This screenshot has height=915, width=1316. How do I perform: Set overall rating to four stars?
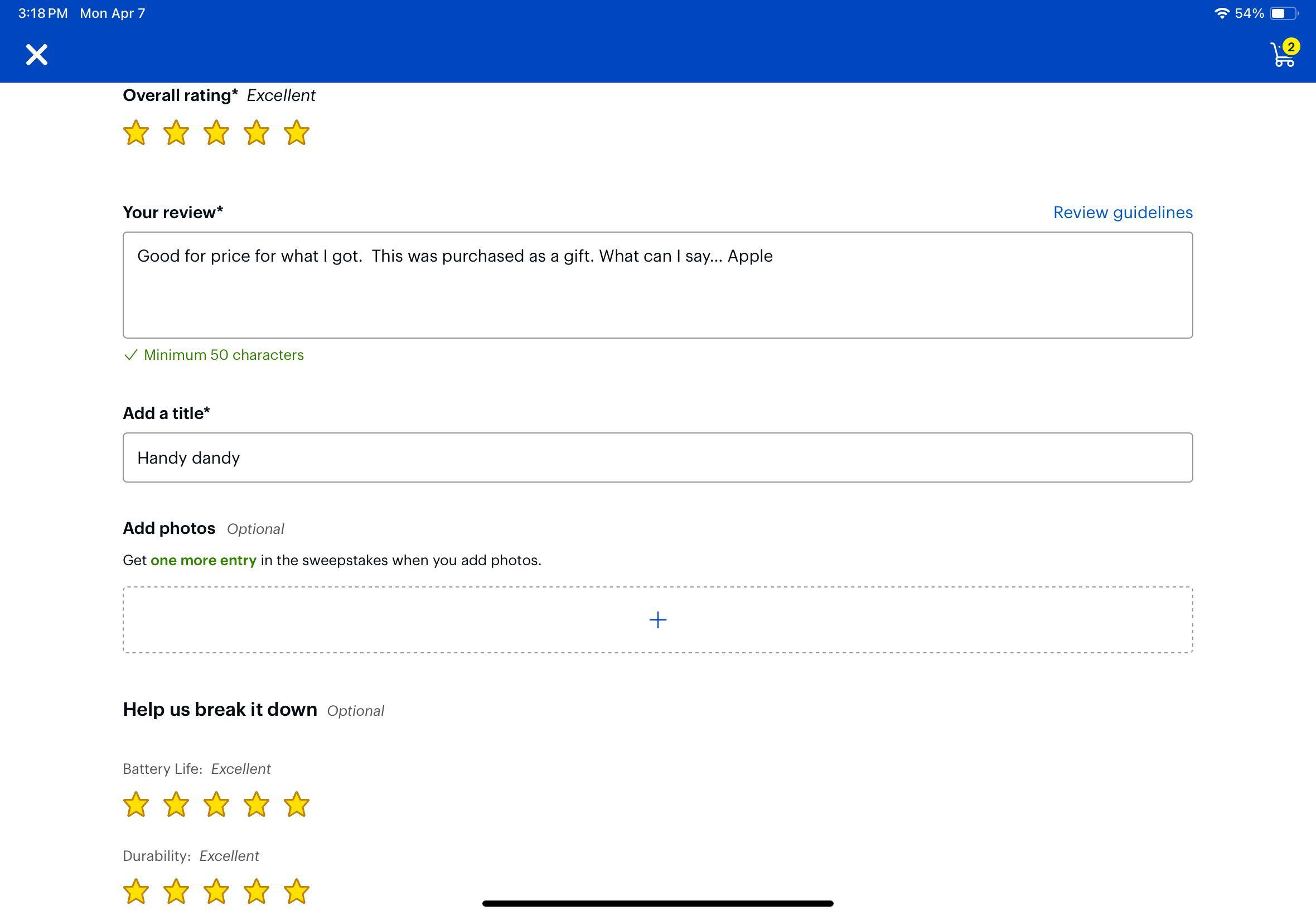point(256,133)
